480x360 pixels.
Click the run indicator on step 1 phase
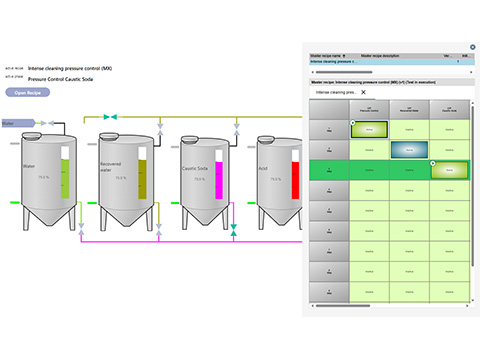coord(353,123)
